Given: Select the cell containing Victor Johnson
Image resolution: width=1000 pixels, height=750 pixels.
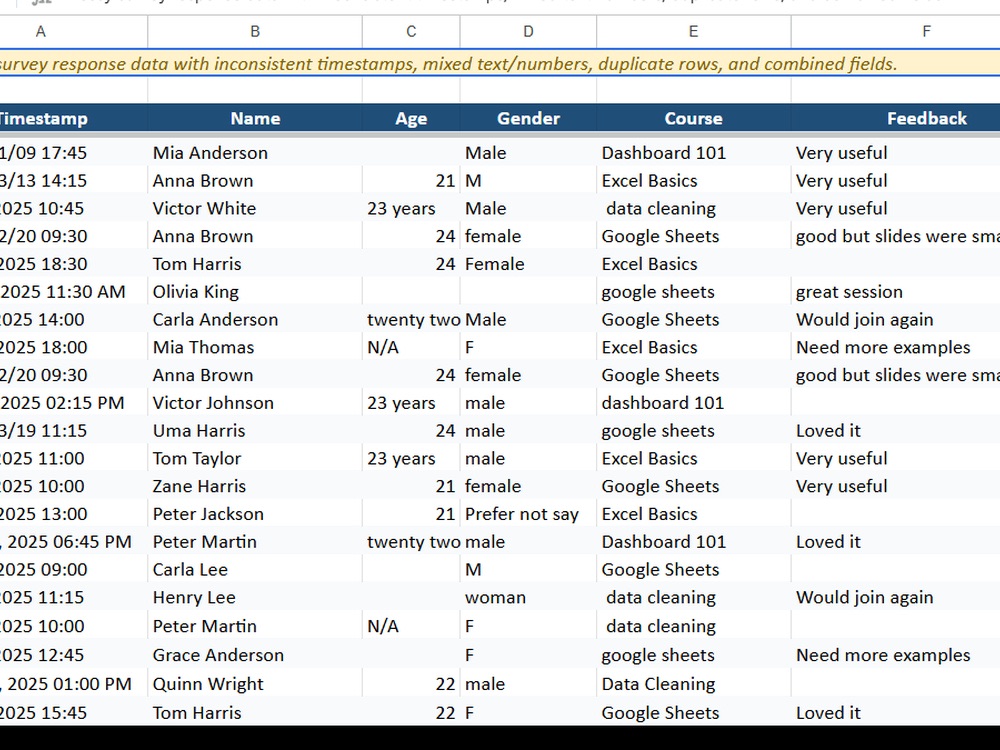Looking at the screenshot, I should pyautogui.click(x=254, y=402).
